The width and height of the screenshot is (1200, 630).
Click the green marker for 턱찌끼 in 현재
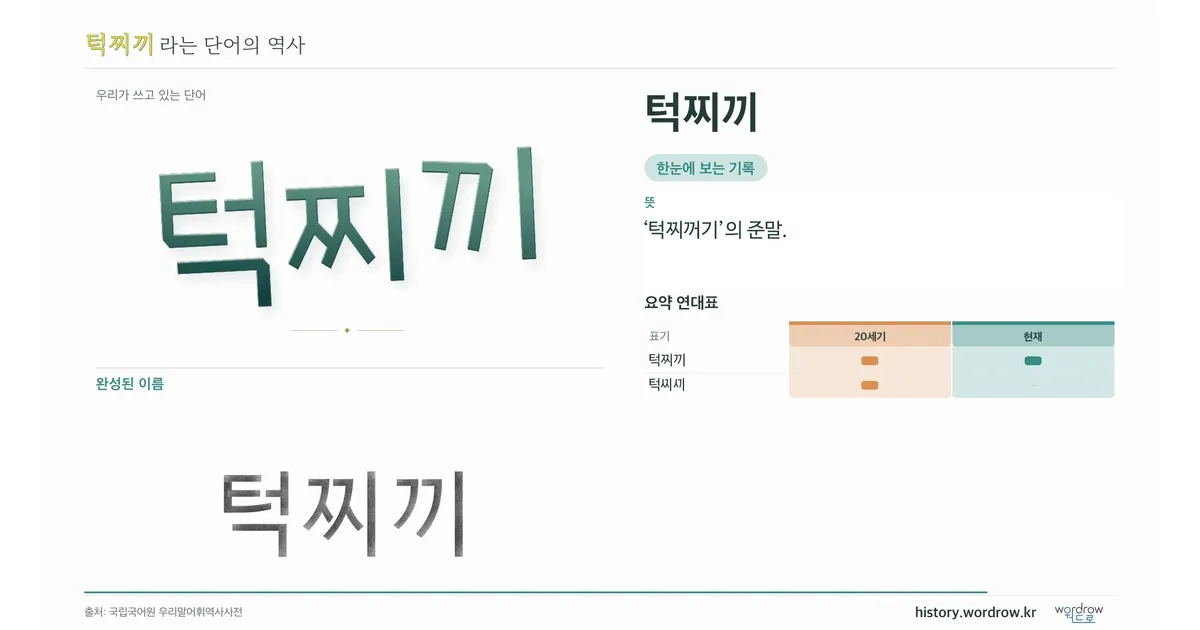click(x=1033, y=361)
